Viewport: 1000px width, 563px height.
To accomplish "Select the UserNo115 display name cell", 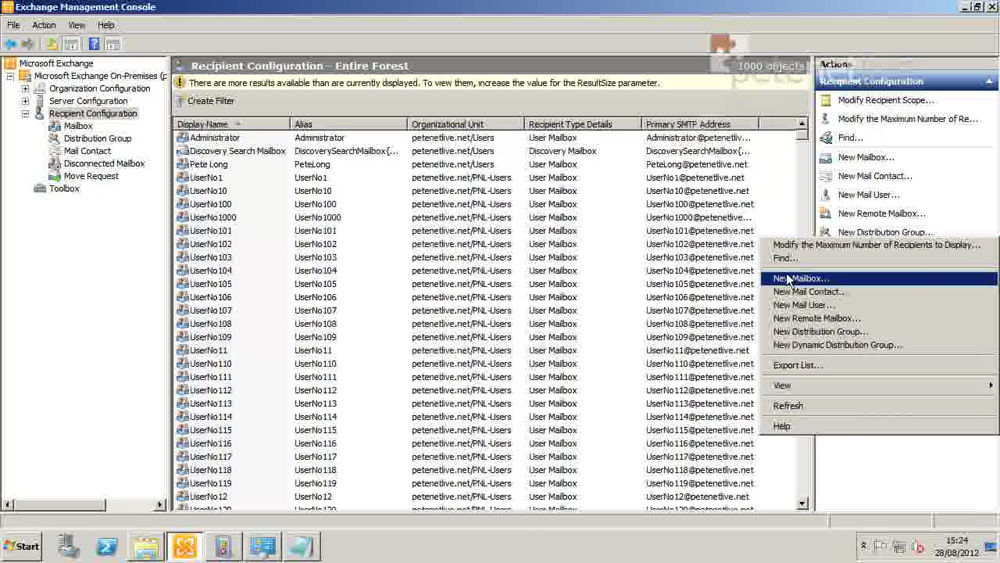I will (210, 430).
